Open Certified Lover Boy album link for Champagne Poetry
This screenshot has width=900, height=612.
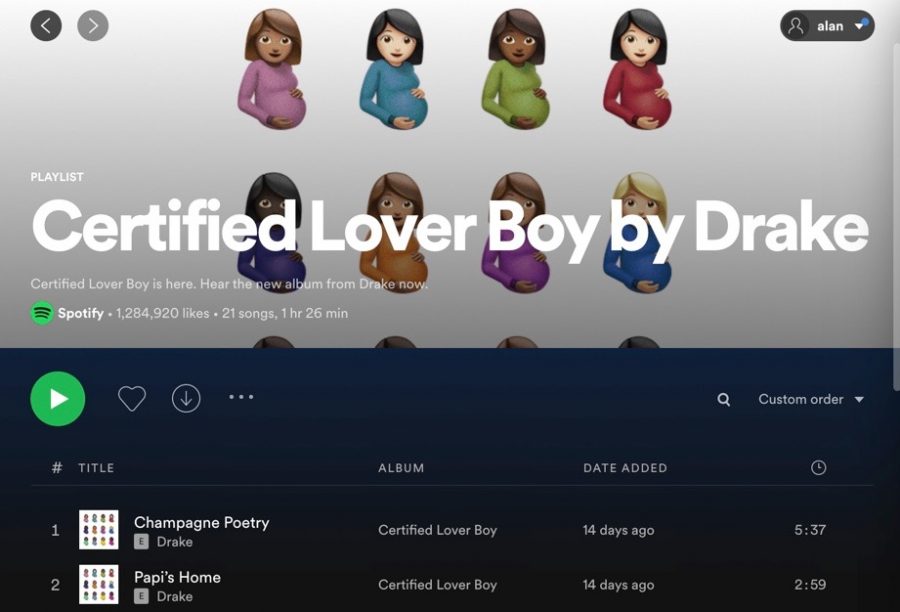pyautogui.click(x=437, y=530)
